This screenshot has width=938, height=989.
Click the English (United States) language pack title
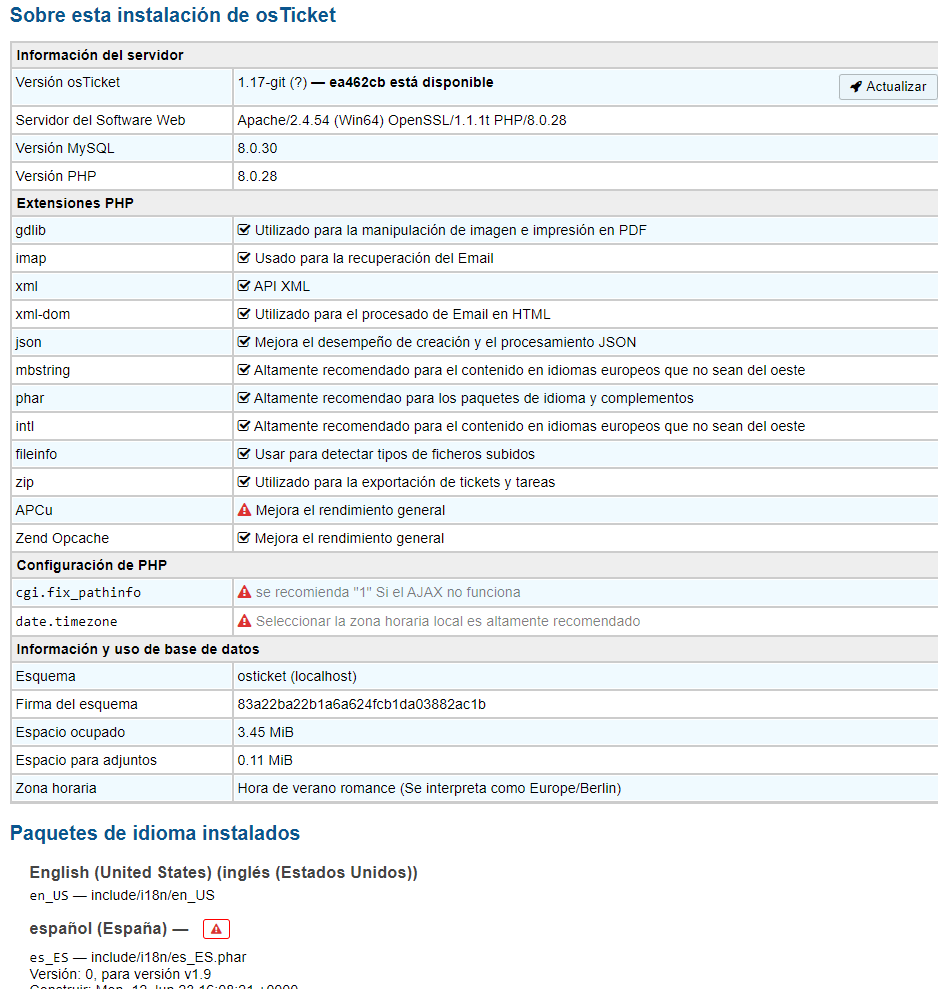[x=223, y=873]
